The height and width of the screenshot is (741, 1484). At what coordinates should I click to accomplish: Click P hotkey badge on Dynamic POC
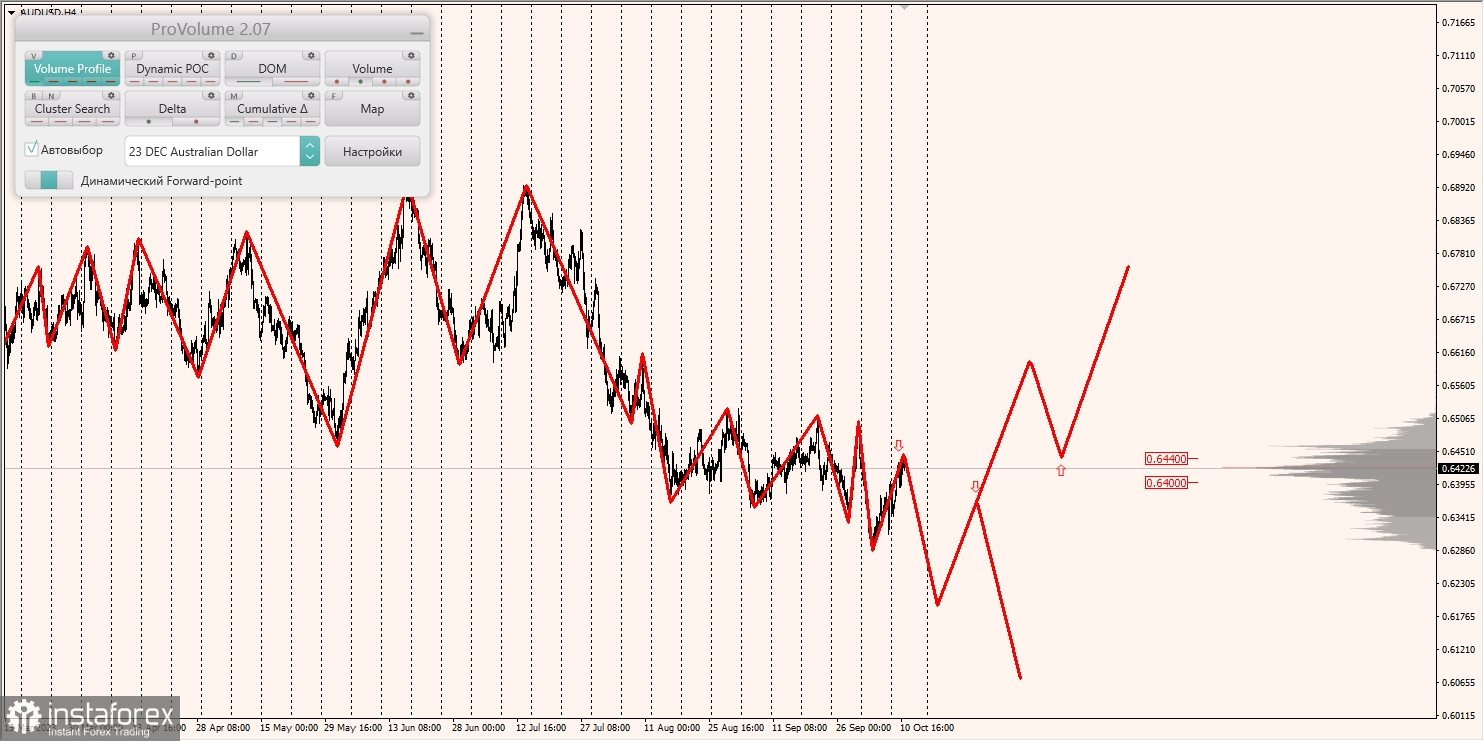coord(134,56)
